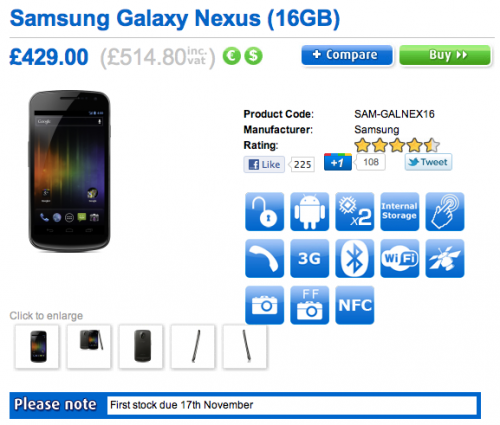Image resolution: width=500 pixels, height=425 pixels.
Task: Add phone to Compare list
Action: click(x=347, y=55)
